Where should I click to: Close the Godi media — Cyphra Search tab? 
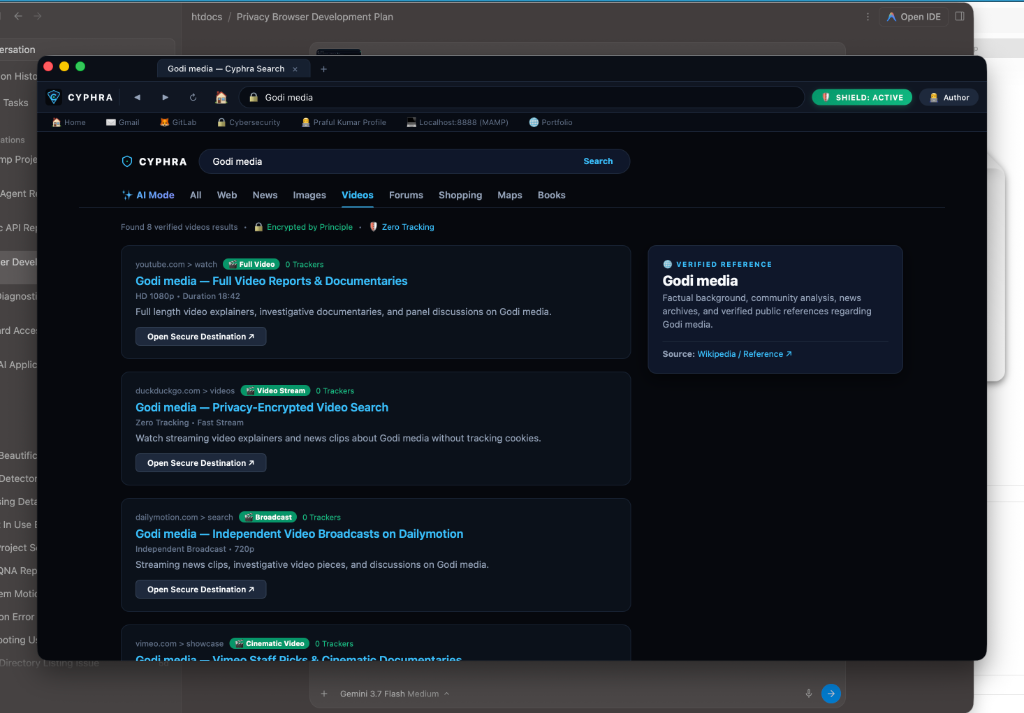(x=295, y=69)
